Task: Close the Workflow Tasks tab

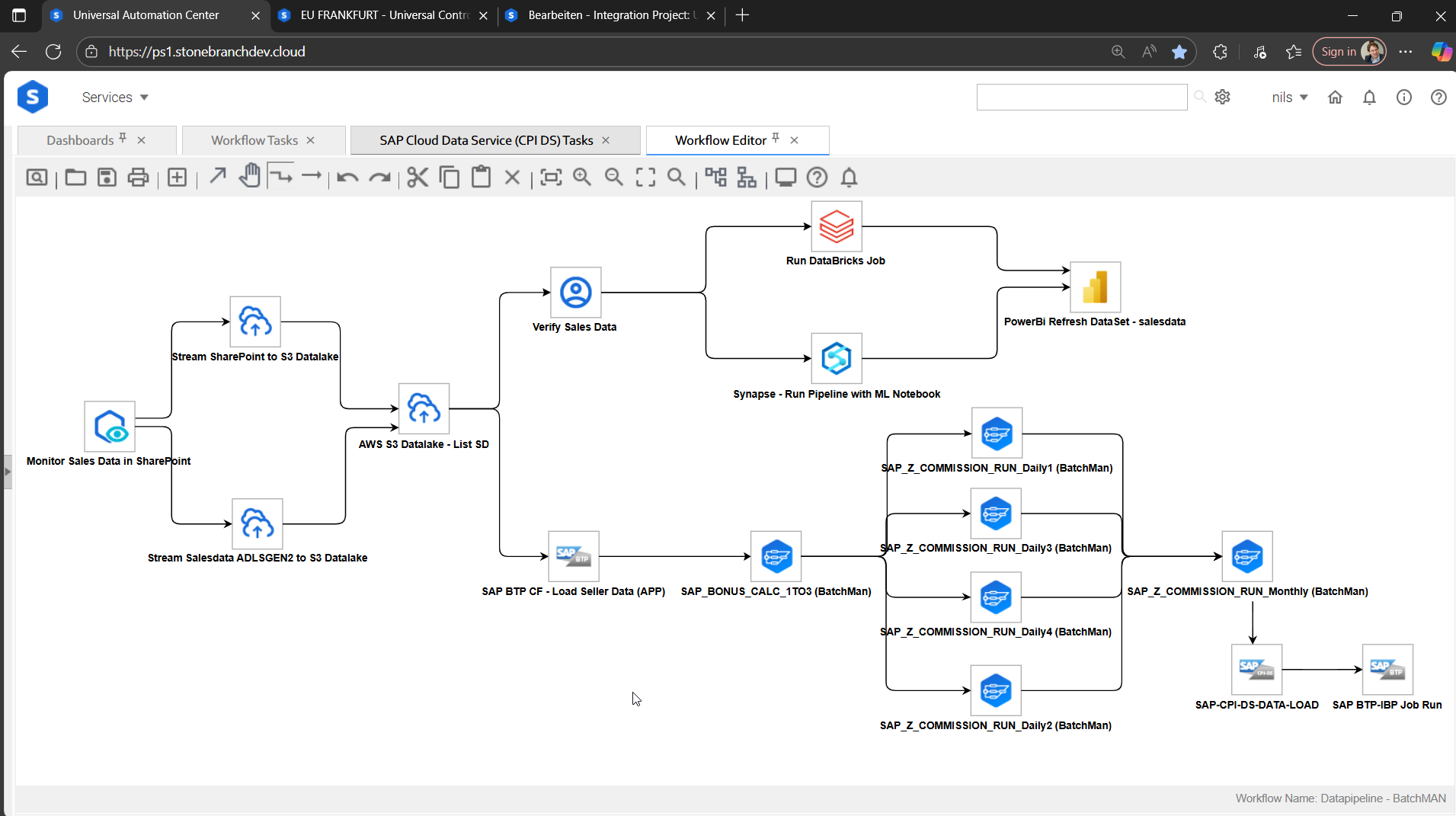Action: point(311,140)
